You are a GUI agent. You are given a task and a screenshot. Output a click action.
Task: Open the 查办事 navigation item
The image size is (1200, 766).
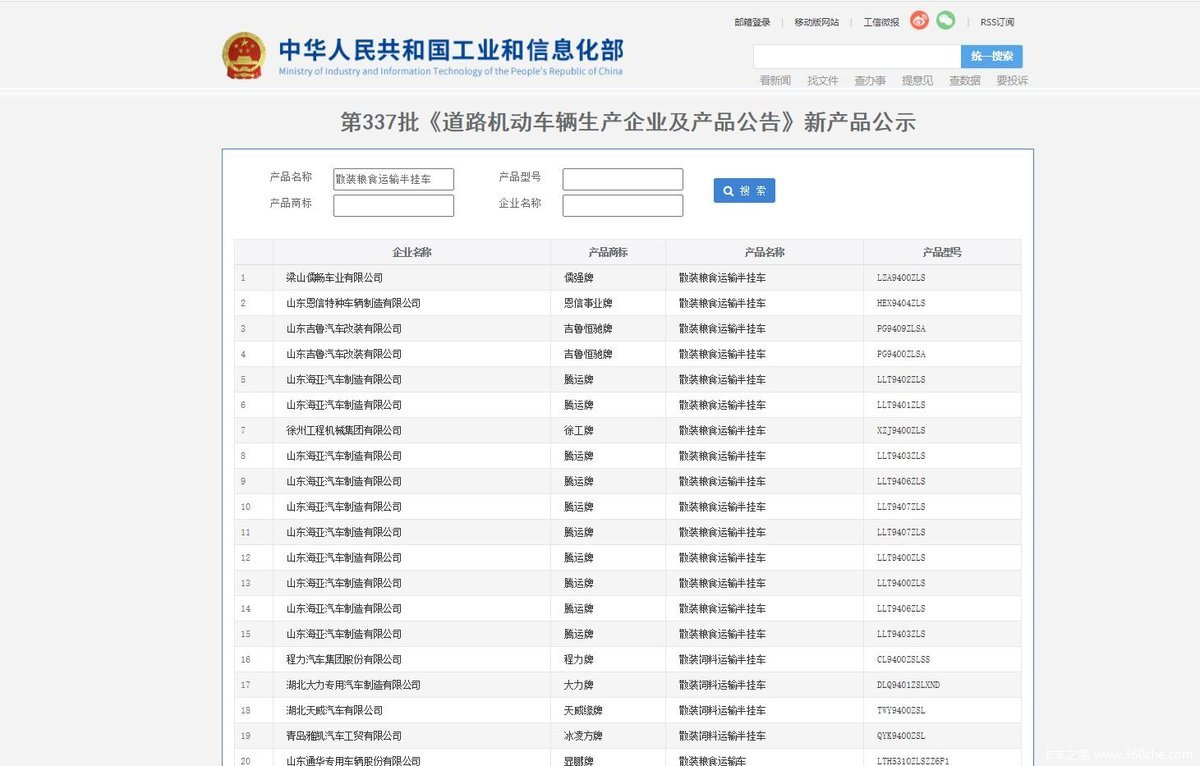[870, 81]
